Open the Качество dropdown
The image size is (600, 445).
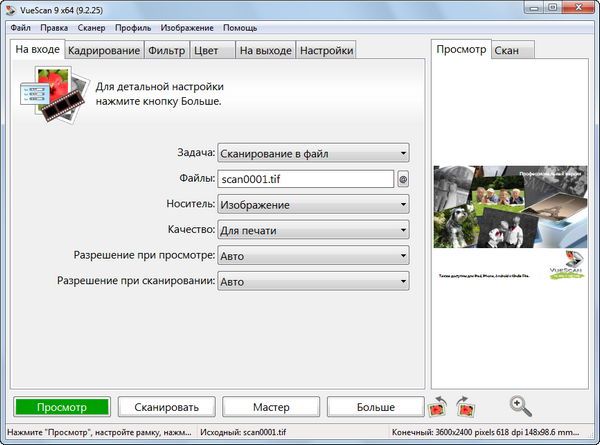[313, 230]
